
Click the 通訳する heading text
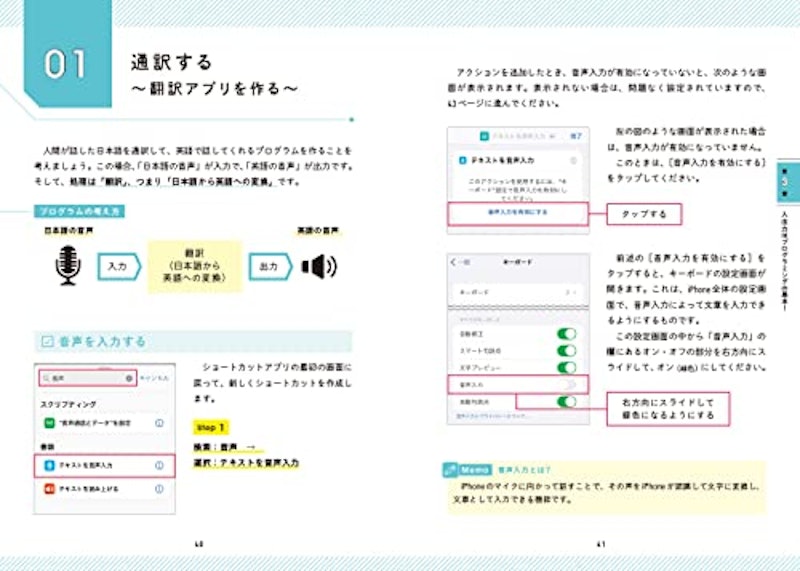pos(171,62)
